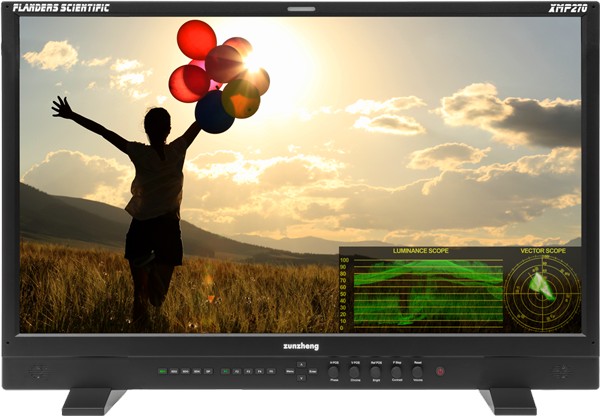Click the Volume knob
The image size is (600, 416).
[x=417, y=372]
